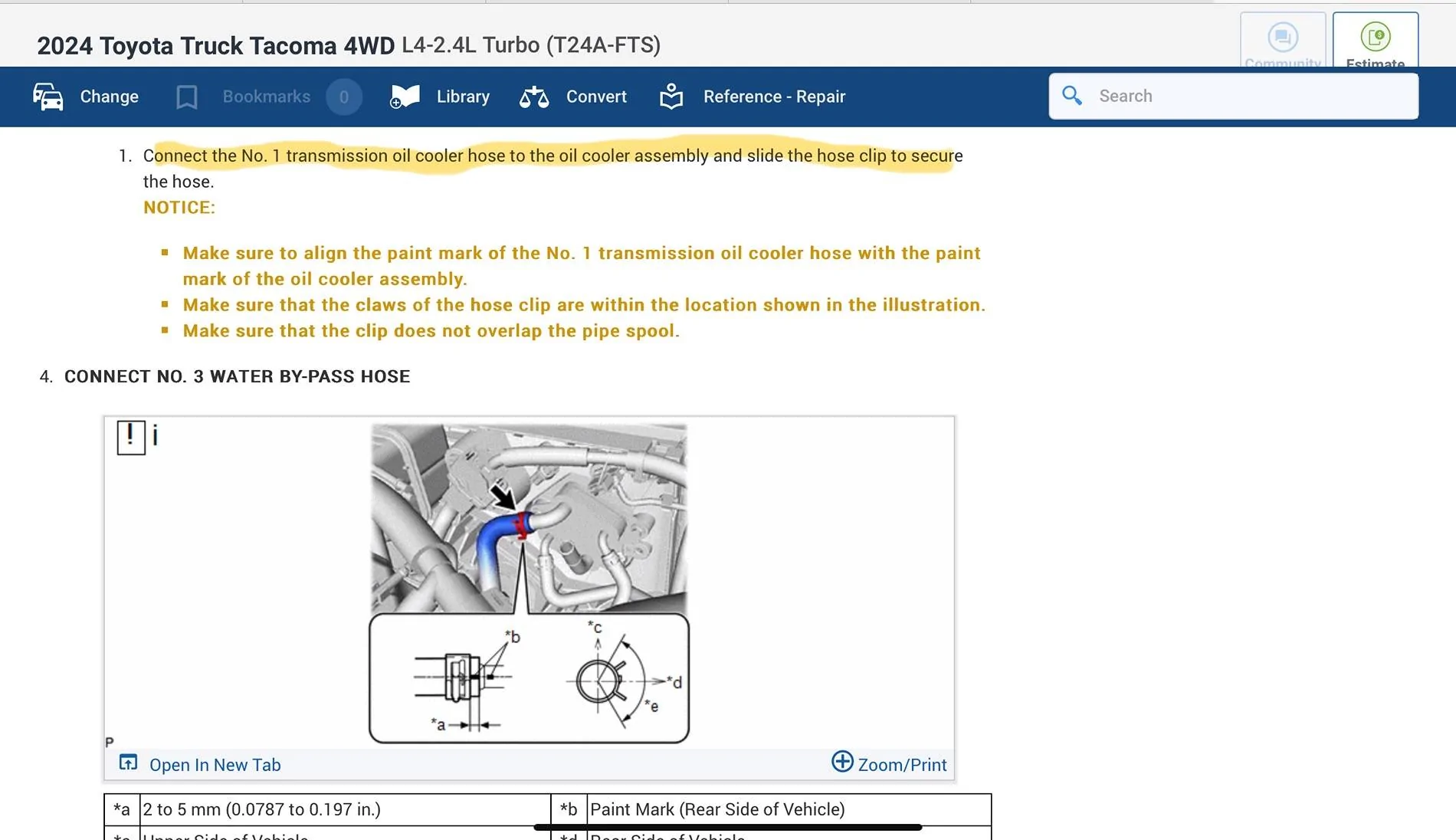Open the Estimate icon tab

[1375, 38]
